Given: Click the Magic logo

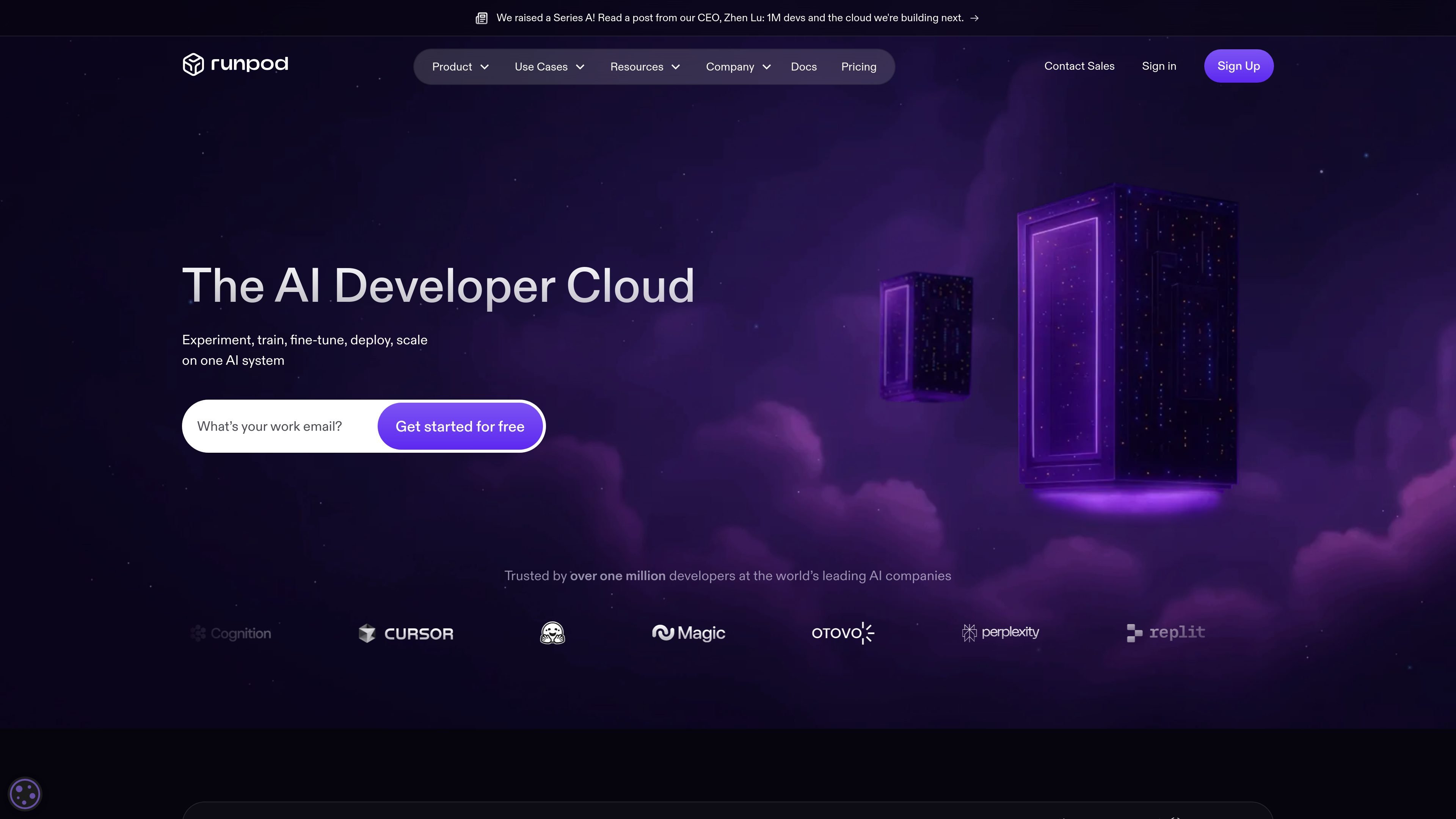Looking at the screenshot, I should coord(689,633).
